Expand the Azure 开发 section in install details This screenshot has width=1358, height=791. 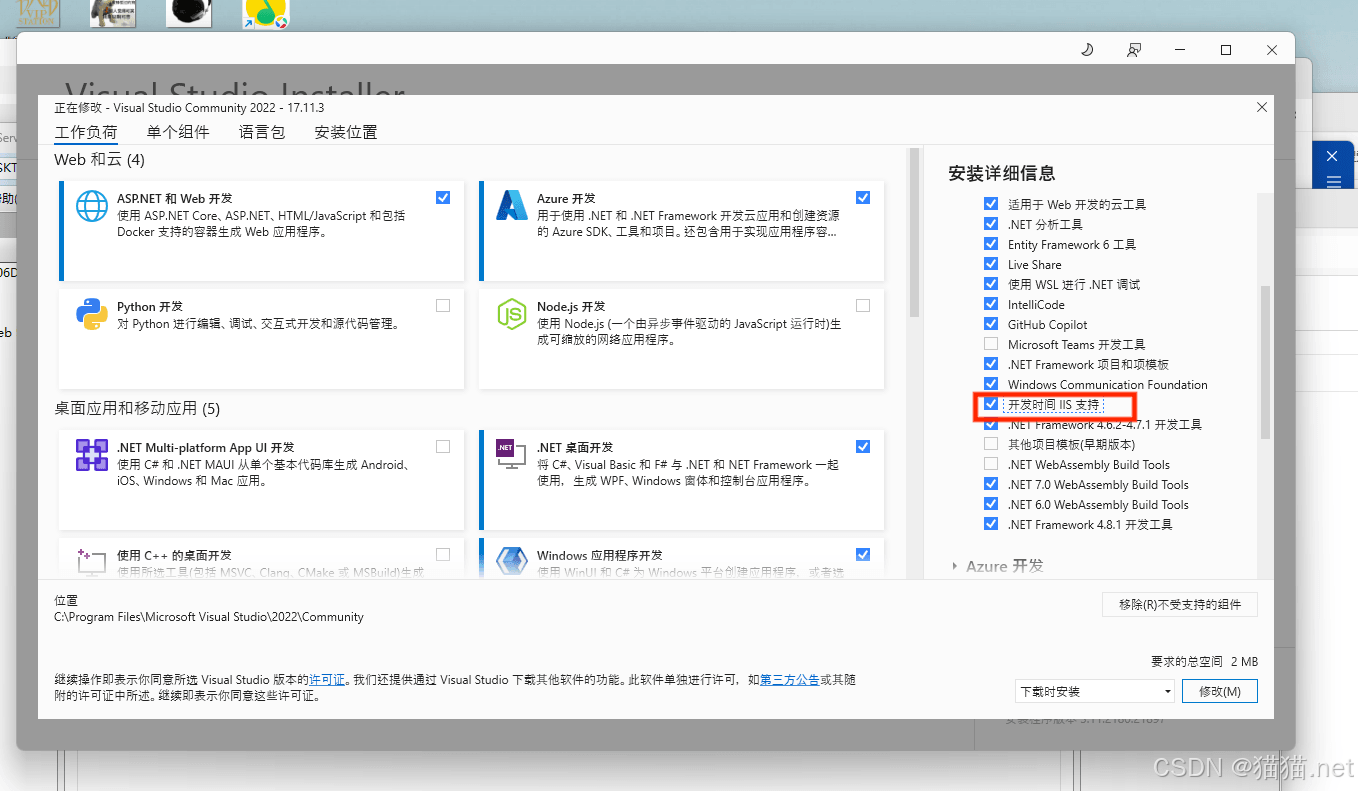[x=954, y=566]
